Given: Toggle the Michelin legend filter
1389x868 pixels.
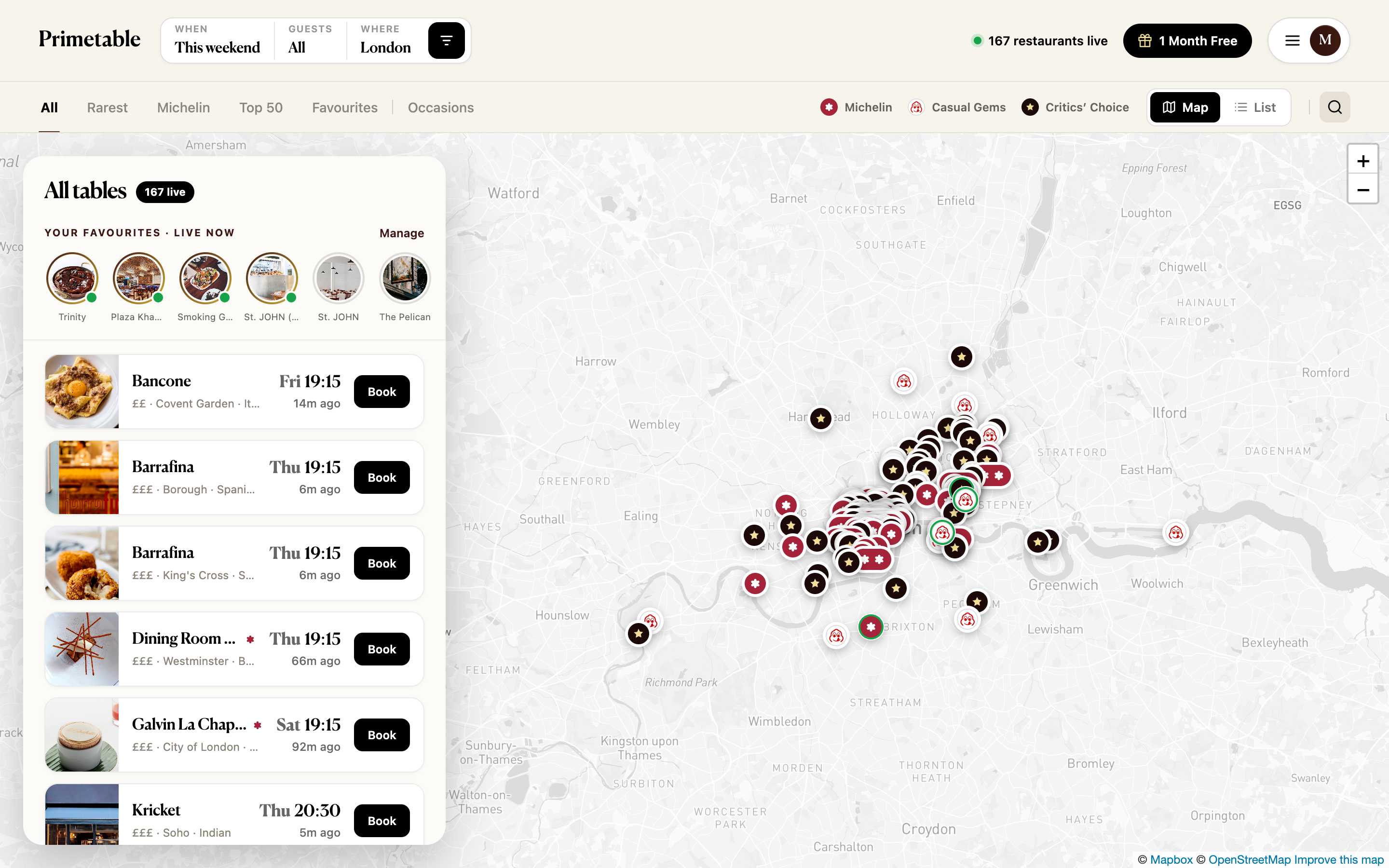Looking at the screenshot, I should 856,108.
